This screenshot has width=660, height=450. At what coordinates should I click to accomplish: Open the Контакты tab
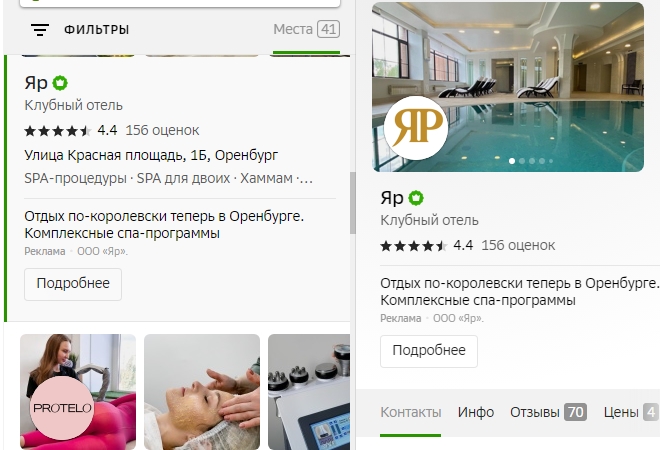click(x=410, y=412)
